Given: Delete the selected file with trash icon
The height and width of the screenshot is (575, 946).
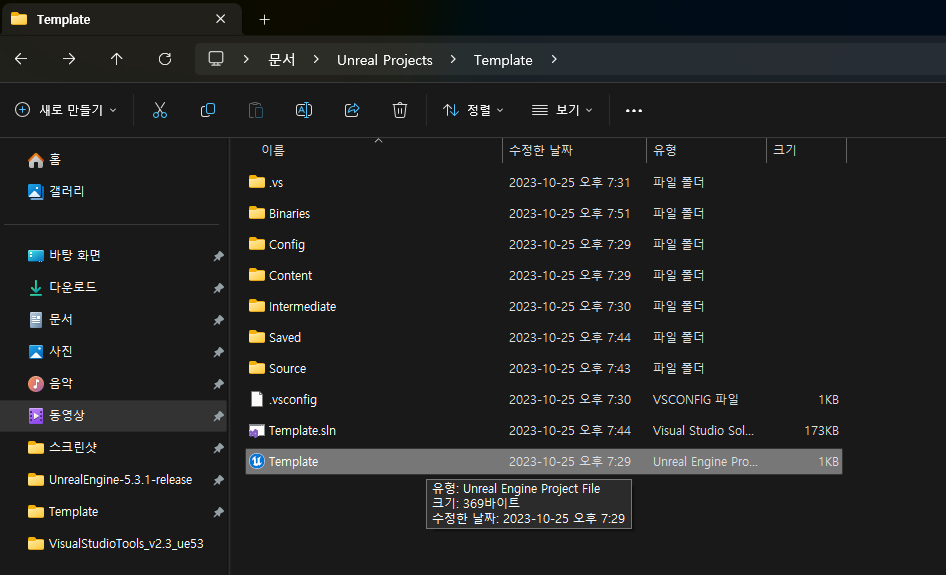Looking at the screenshot, I should 399,110.
